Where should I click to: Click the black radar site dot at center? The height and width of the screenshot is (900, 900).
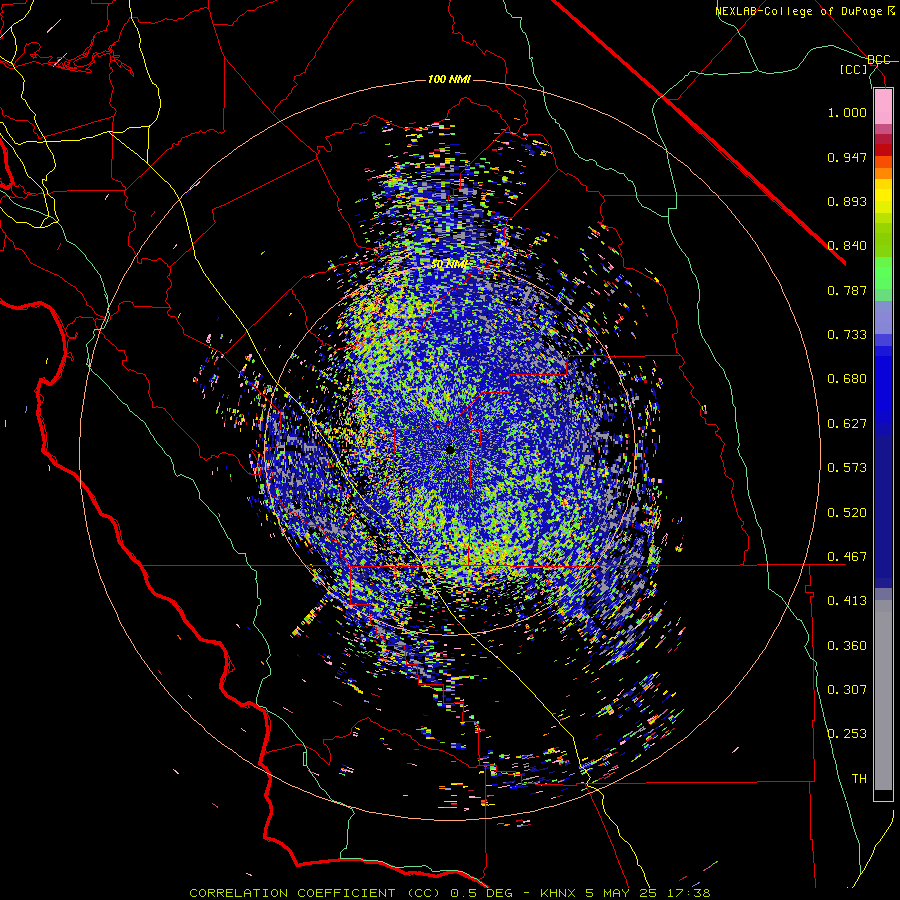tap(451, 450)
